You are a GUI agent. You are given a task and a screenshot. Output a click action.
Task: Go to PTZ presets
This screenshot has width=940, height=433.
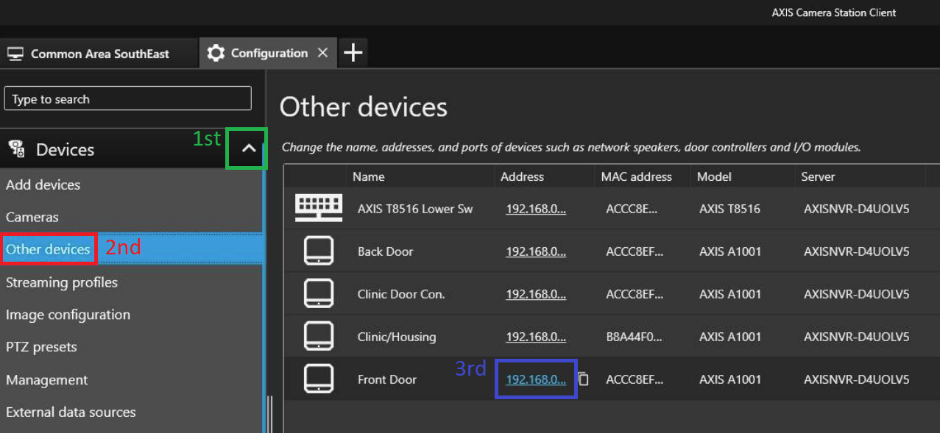(x=41, y=347)
